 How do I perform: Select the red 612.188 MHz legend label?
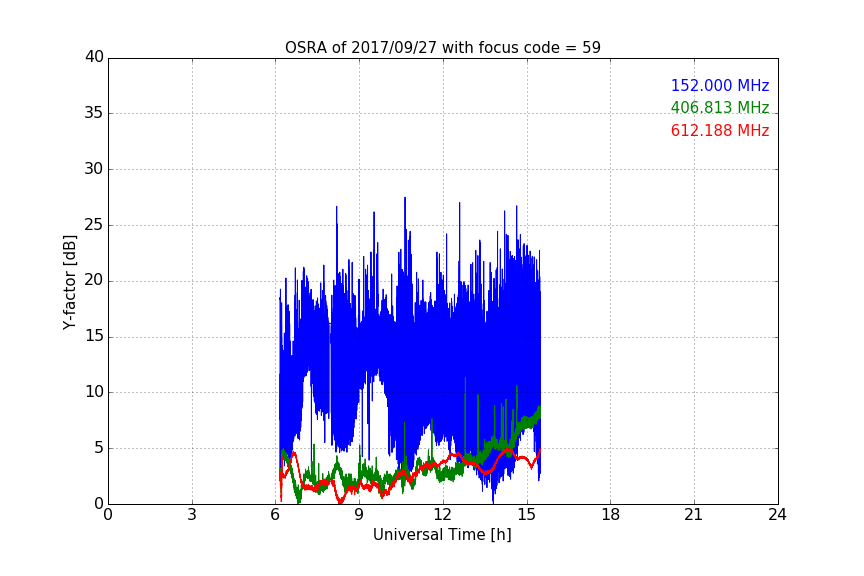point(720,131)
